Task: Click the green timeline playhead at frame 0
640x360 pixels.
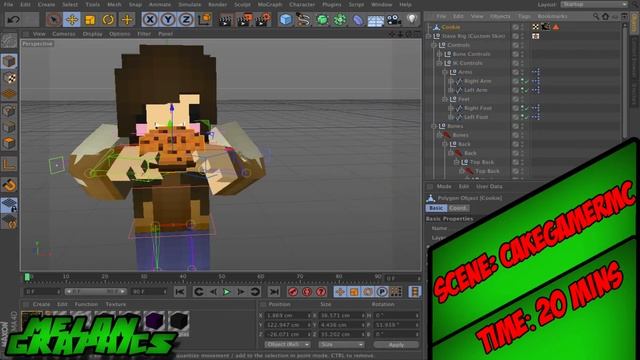Action: pos(27,278)
